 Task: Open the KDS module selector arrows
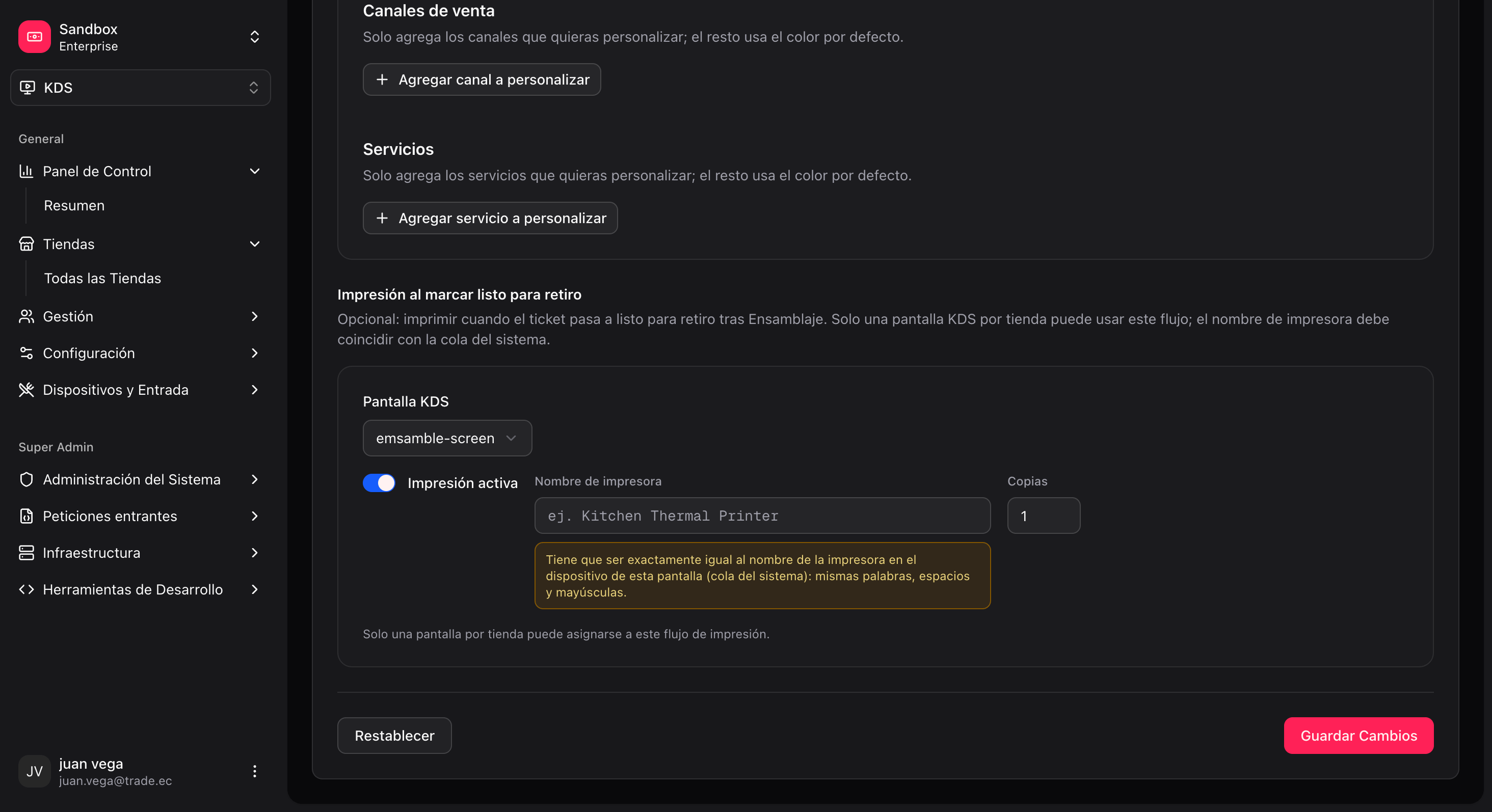(x=254, y=88)
